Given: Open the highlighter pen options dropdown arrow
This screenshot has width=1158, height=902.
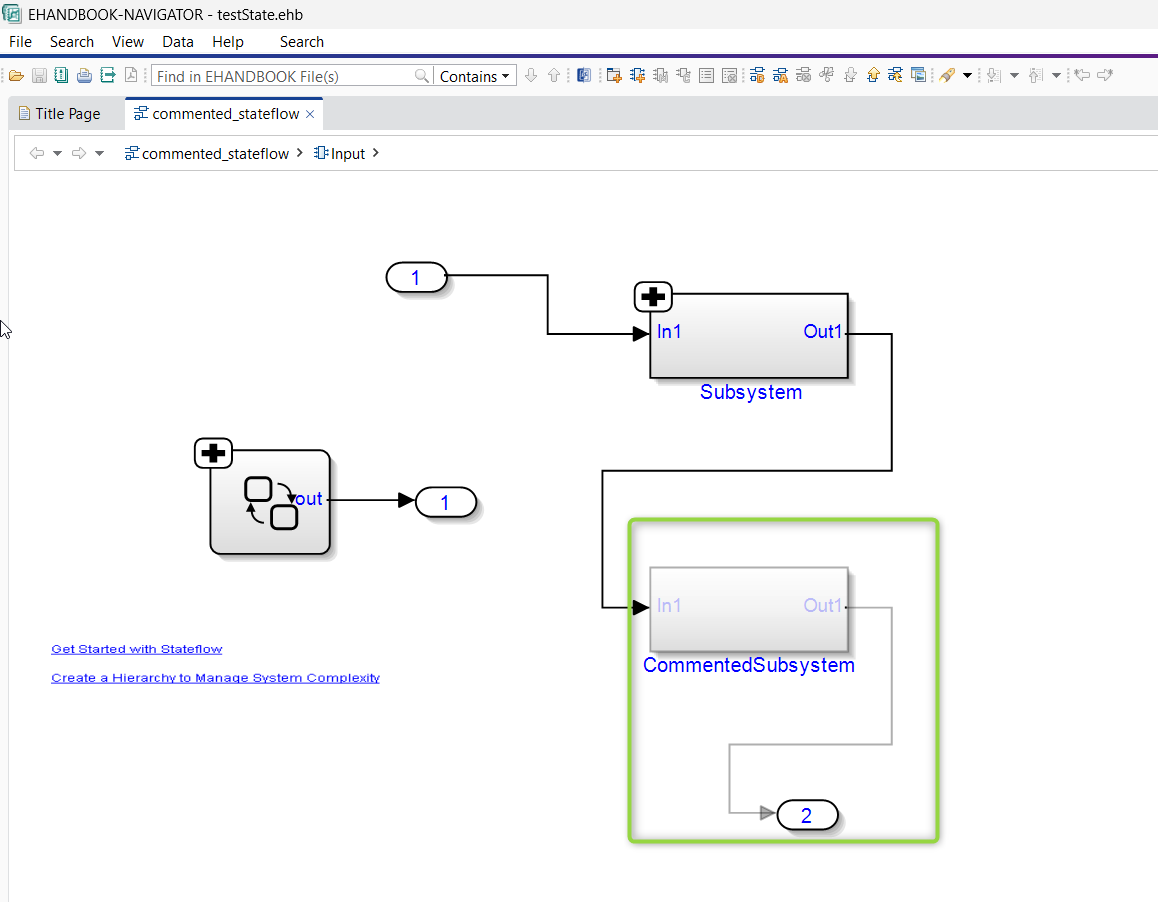Looking at the screenshot, I should pos(967,75).
